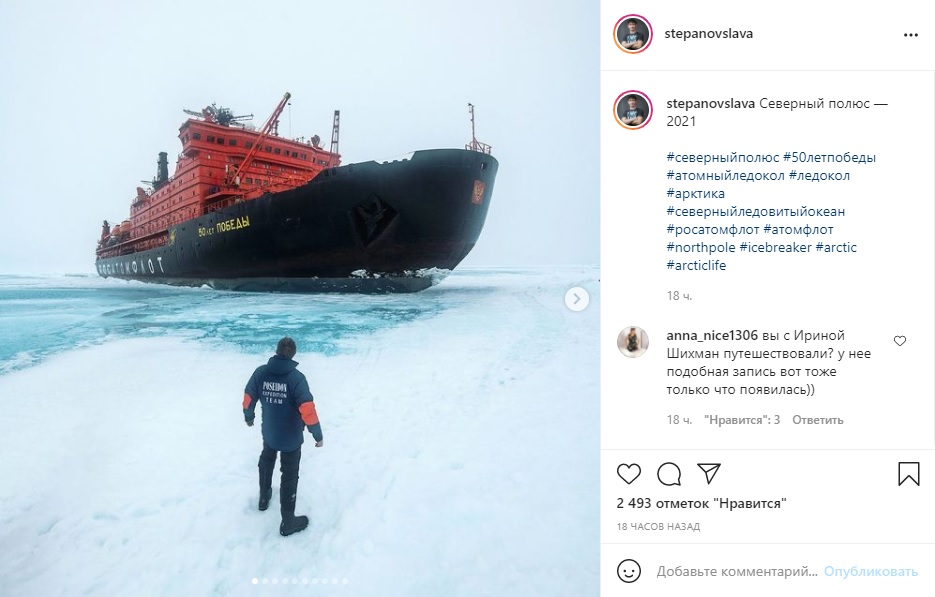Like the post with heart icon
935x597 pixels.
(629, 474)
